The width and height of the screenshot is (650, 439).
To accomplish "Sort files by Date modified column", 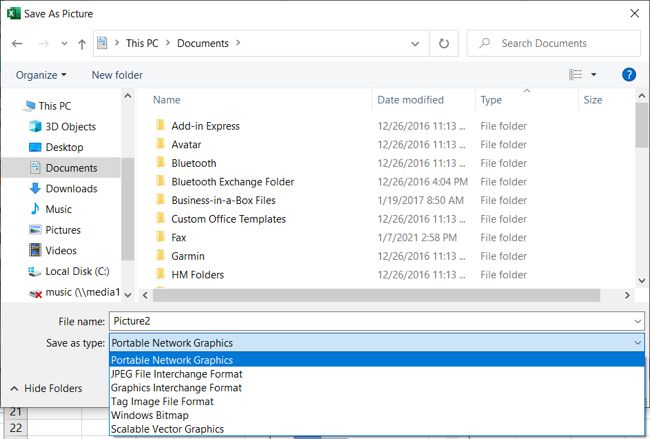I will point(410,100).
